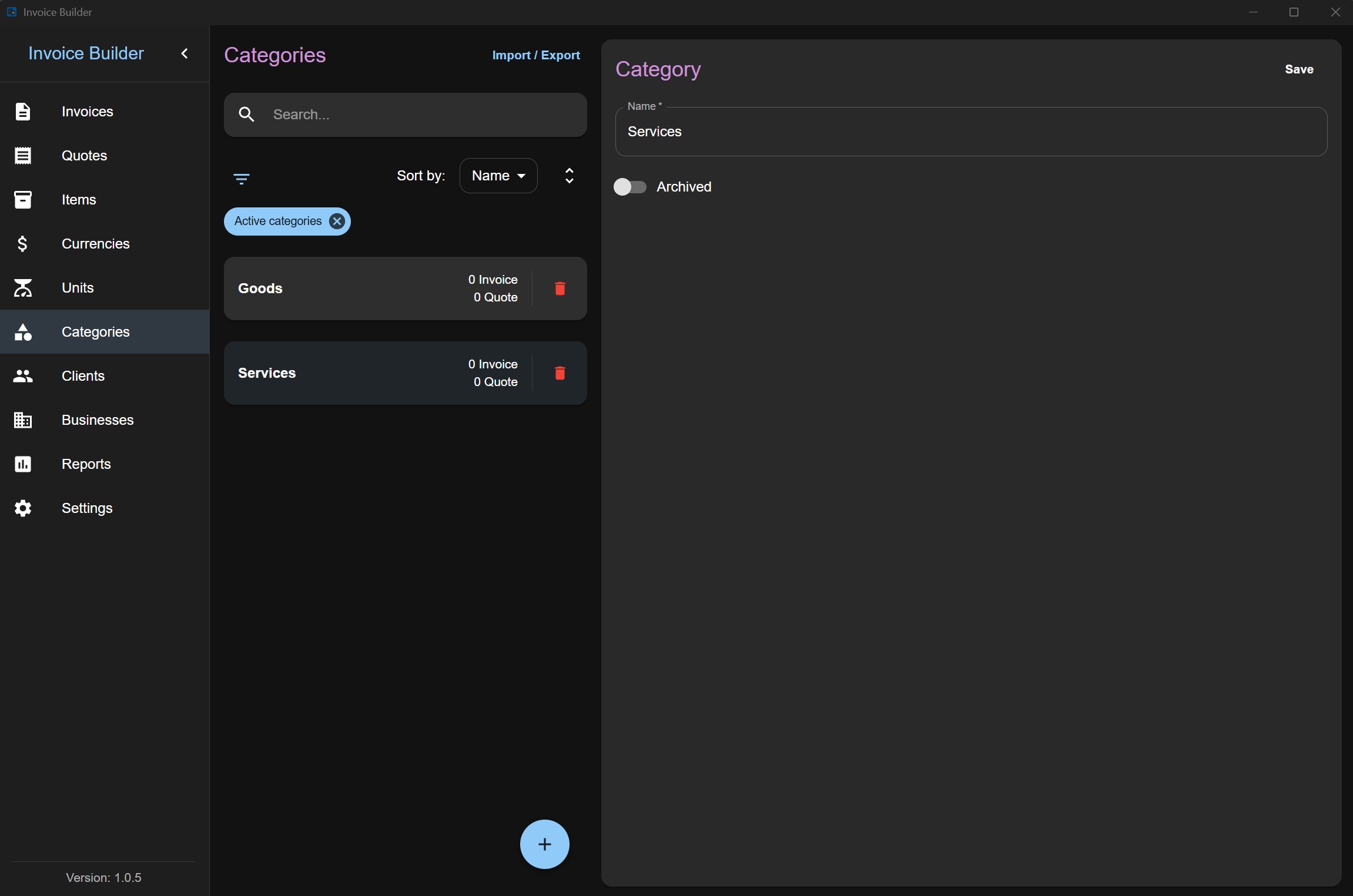Click the Version: 1.0.5 text
Viewport: 1353px width, 896px height.
coord(103,877)
